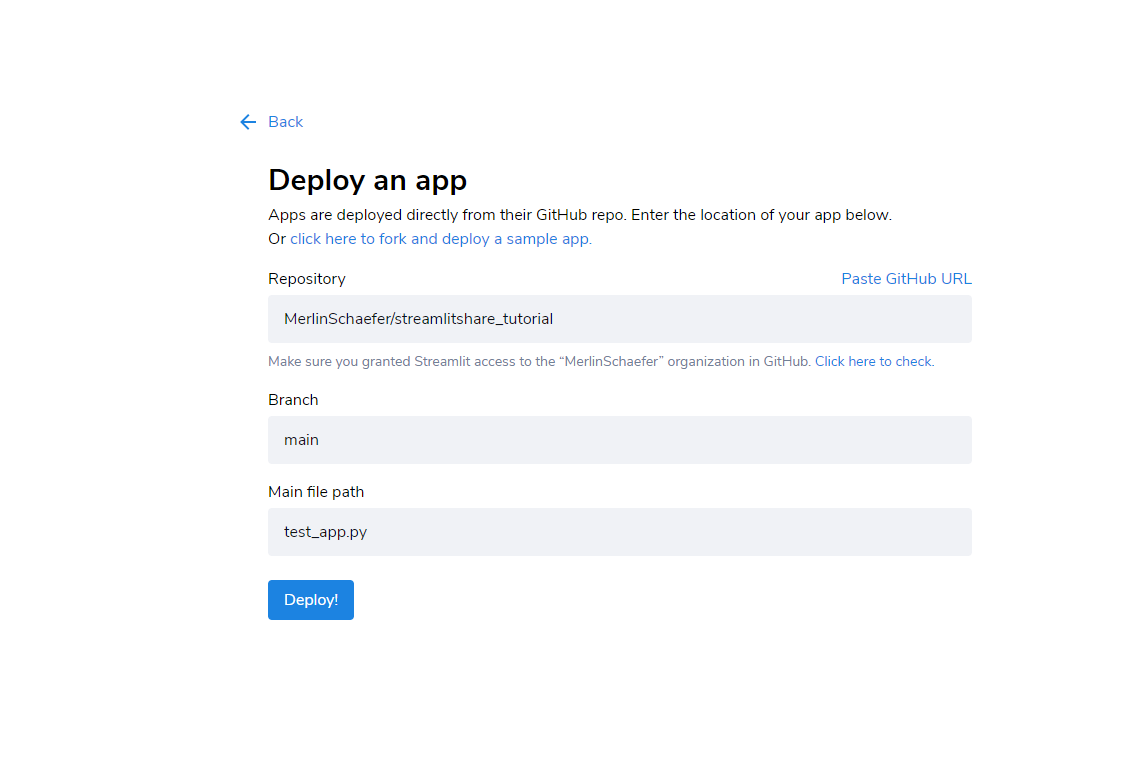Viewport: 1126px width, 769px height.
Task: Click the MerlinSchaefer/streamlitshare_tutorial repository text
Action: tap(418, 319)
